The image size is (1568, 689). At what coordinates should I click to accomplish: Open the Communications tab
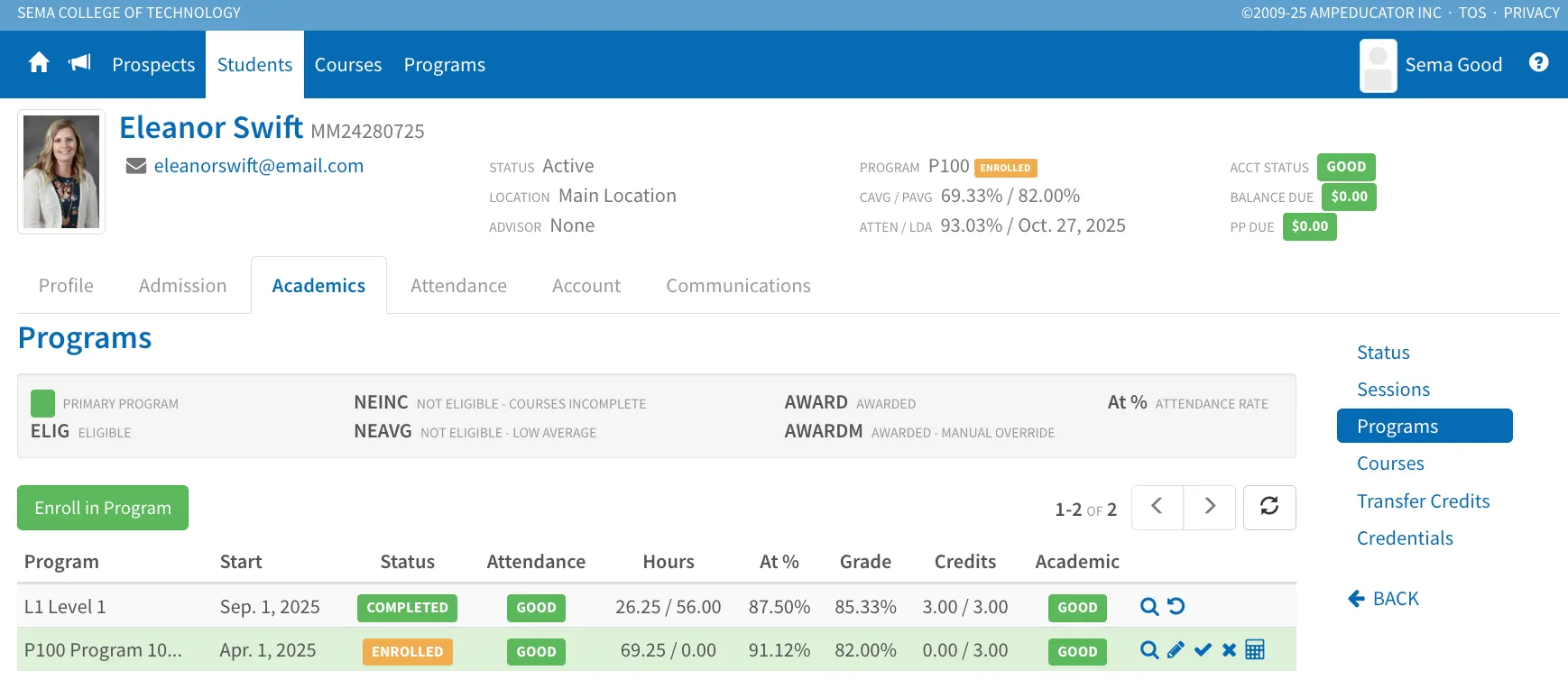[x=738, y=286]
